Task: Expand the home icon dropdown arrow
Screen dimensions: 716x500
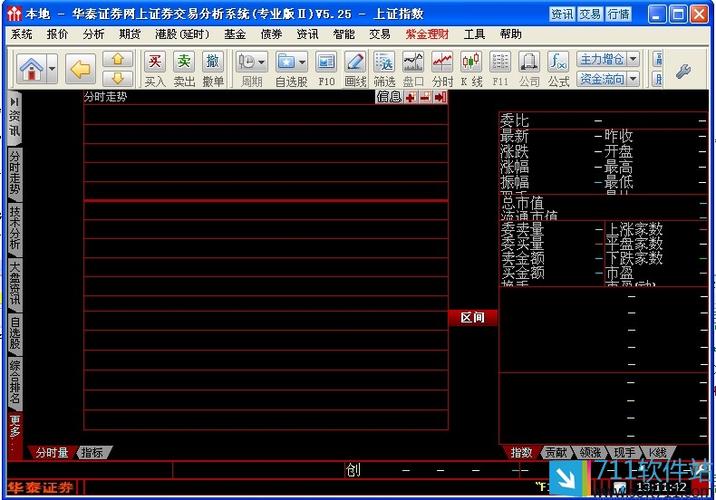Action: point(52,68)
